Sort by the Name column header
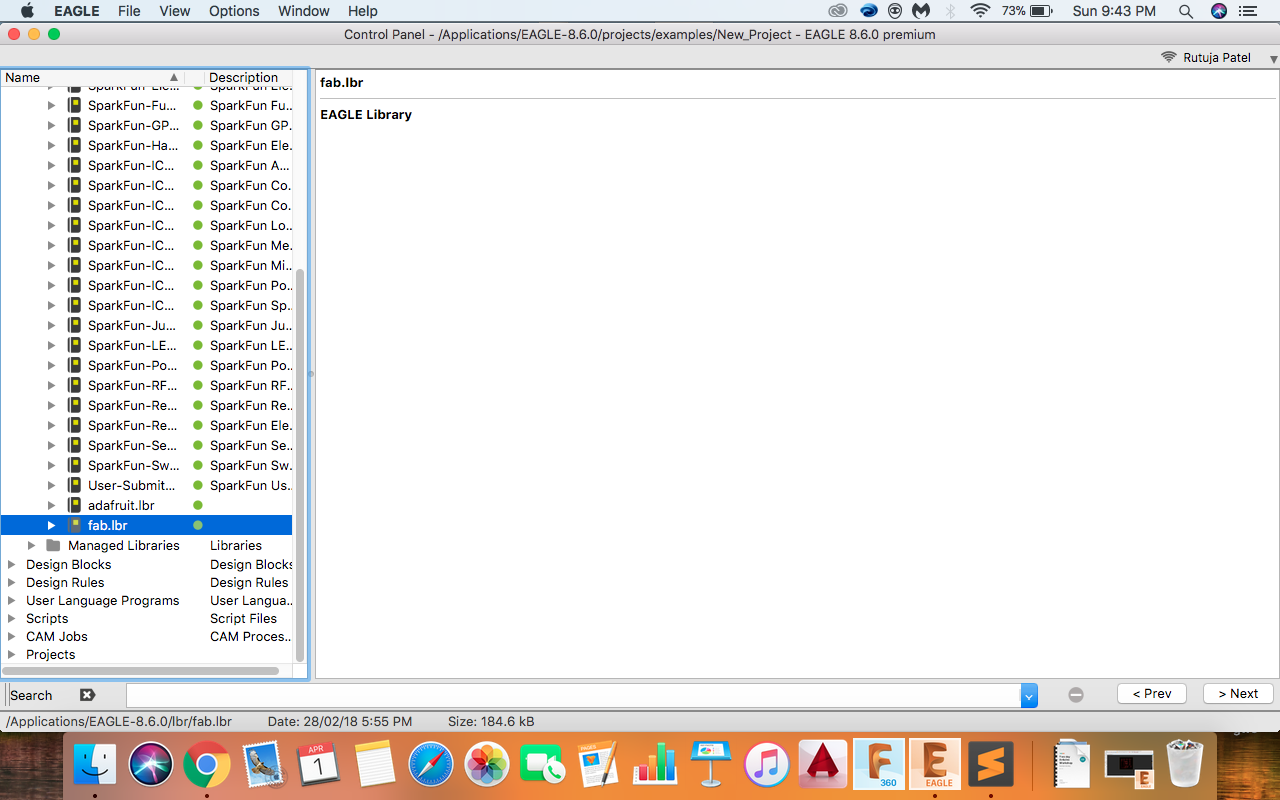The height and width of the screenshot is (800, 1280). (x=93, y=77)
